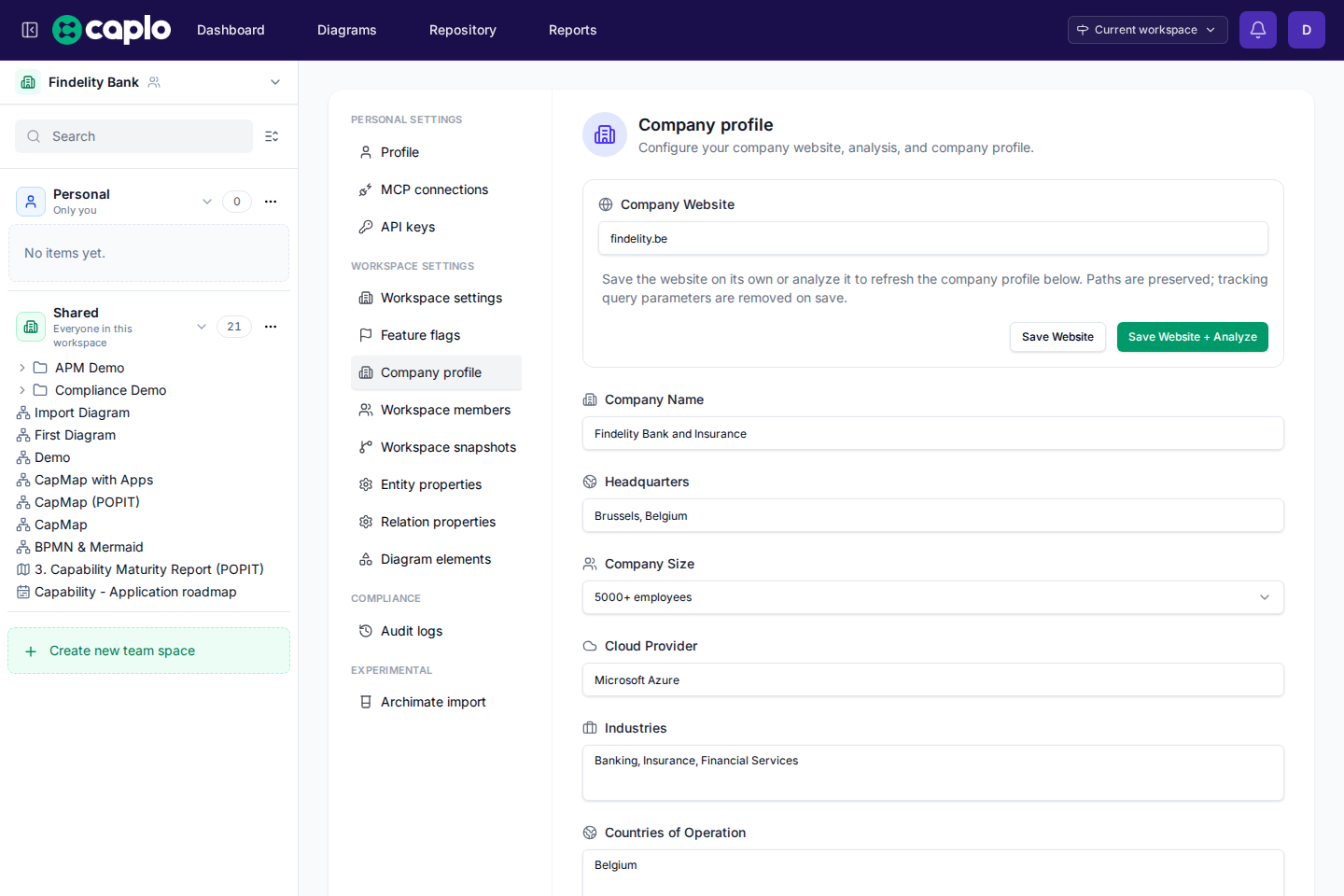
Task: Expand the Findelity Bank workspace switcher chevron
Action: pyautogui.click(x=275, y=82)
